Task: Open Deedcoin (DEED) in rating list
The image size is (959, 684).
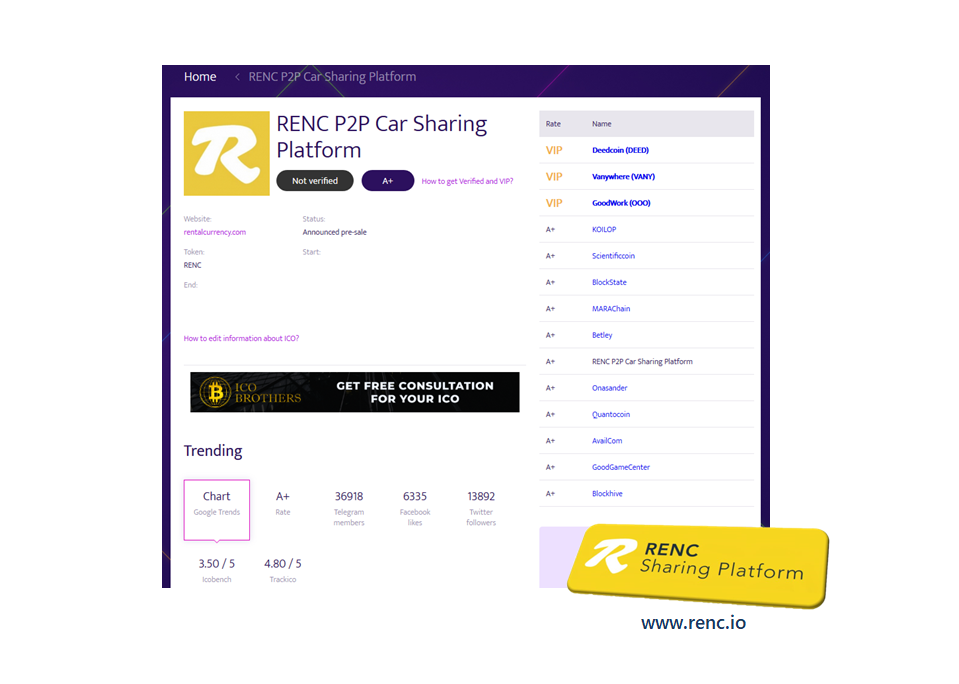Action: [620, 150]
